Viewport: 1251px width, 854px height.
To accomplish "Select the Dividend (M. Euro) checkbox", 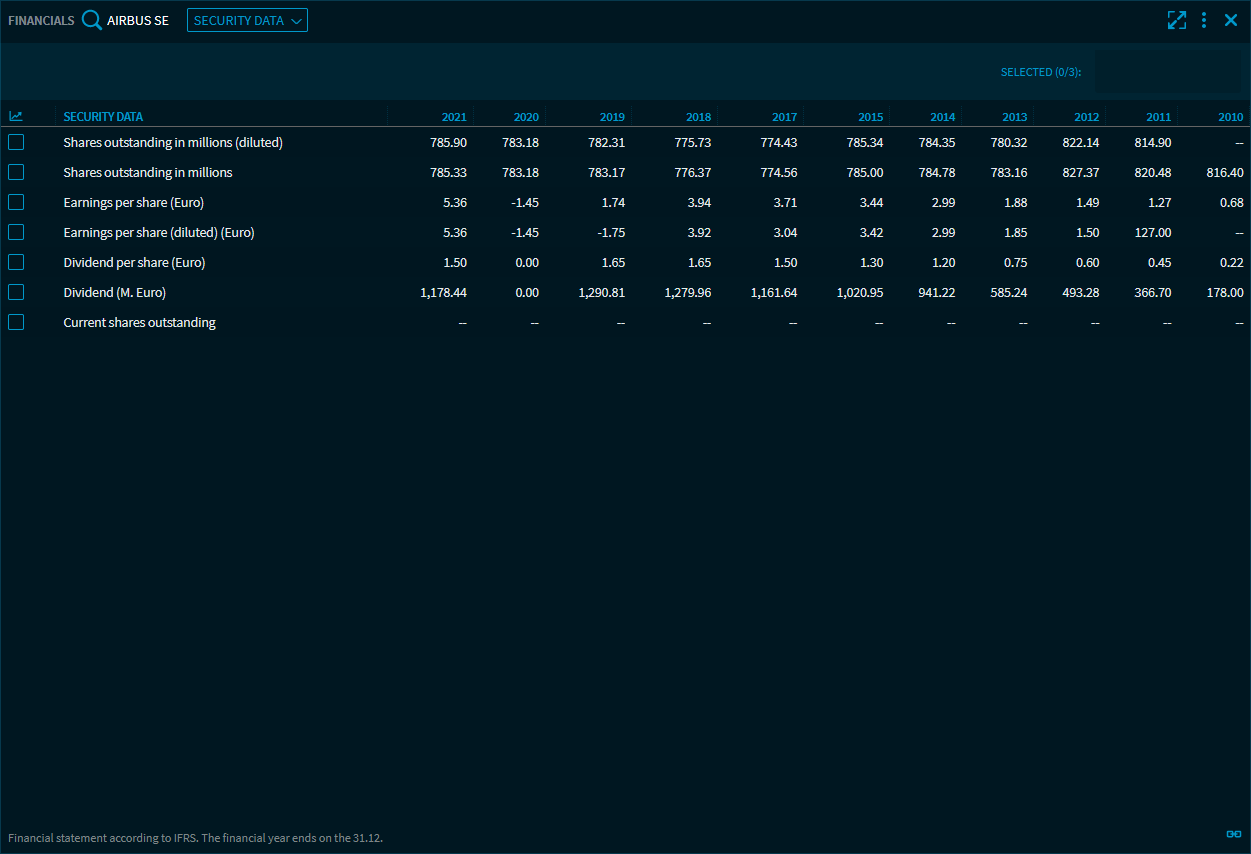I will (x=16, y=292).
